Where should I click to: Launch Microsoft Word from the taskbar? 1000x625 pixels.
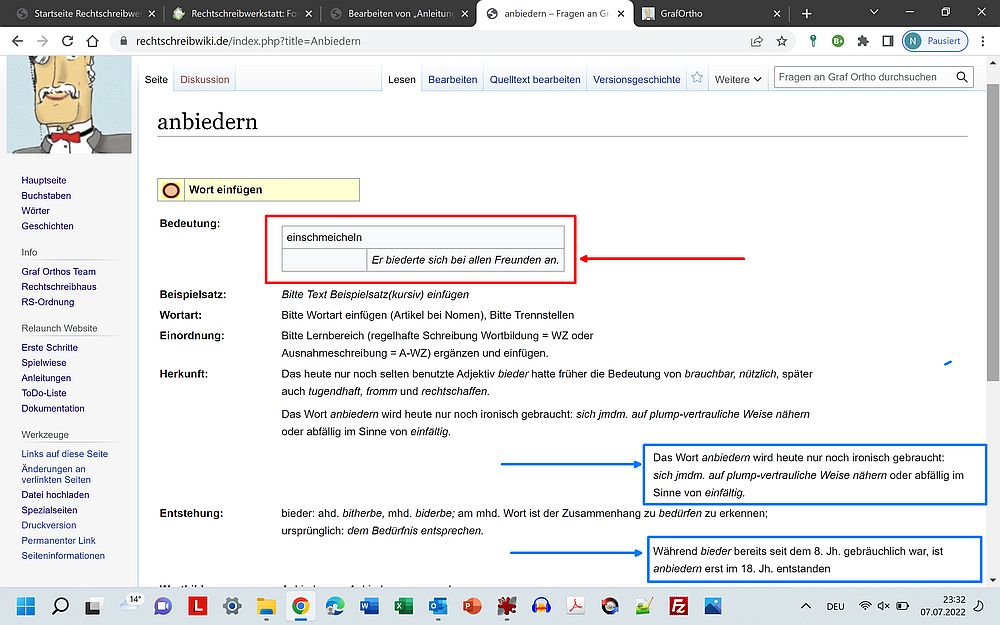pyautogui.click(x=369, y=605)
